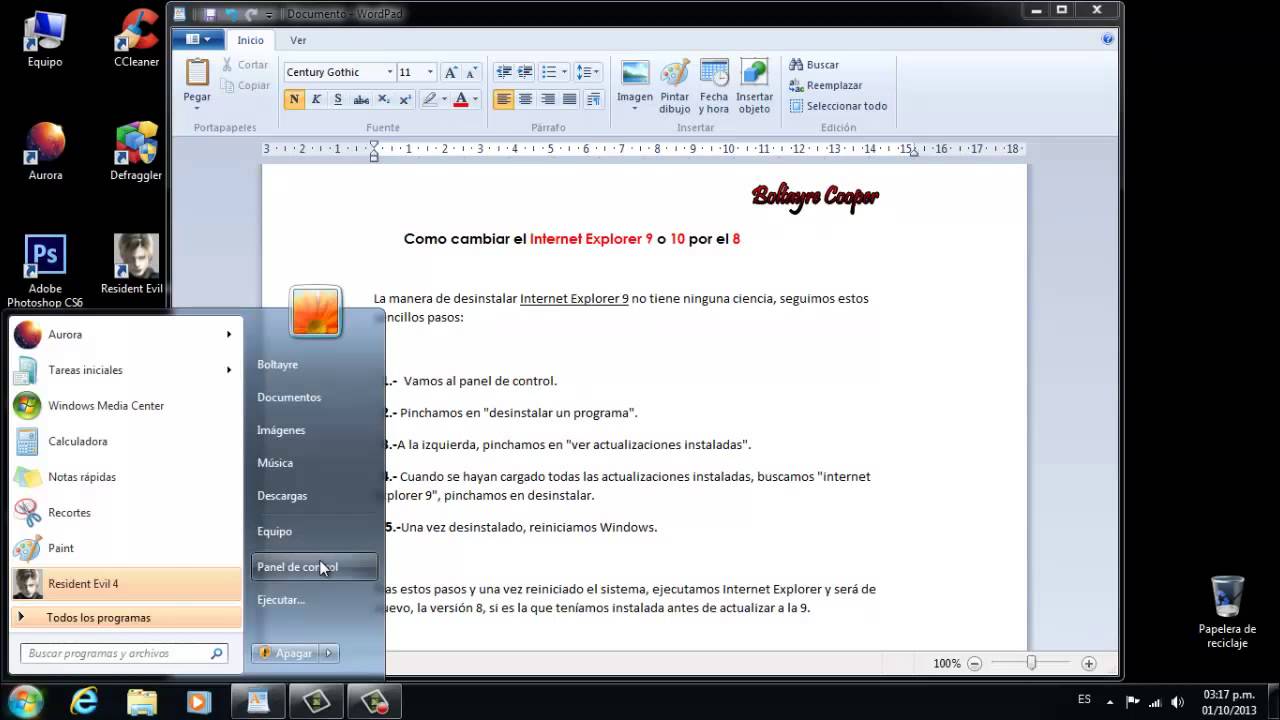Apply the red font color
The image size is (1280, 720).
point(461,99)
